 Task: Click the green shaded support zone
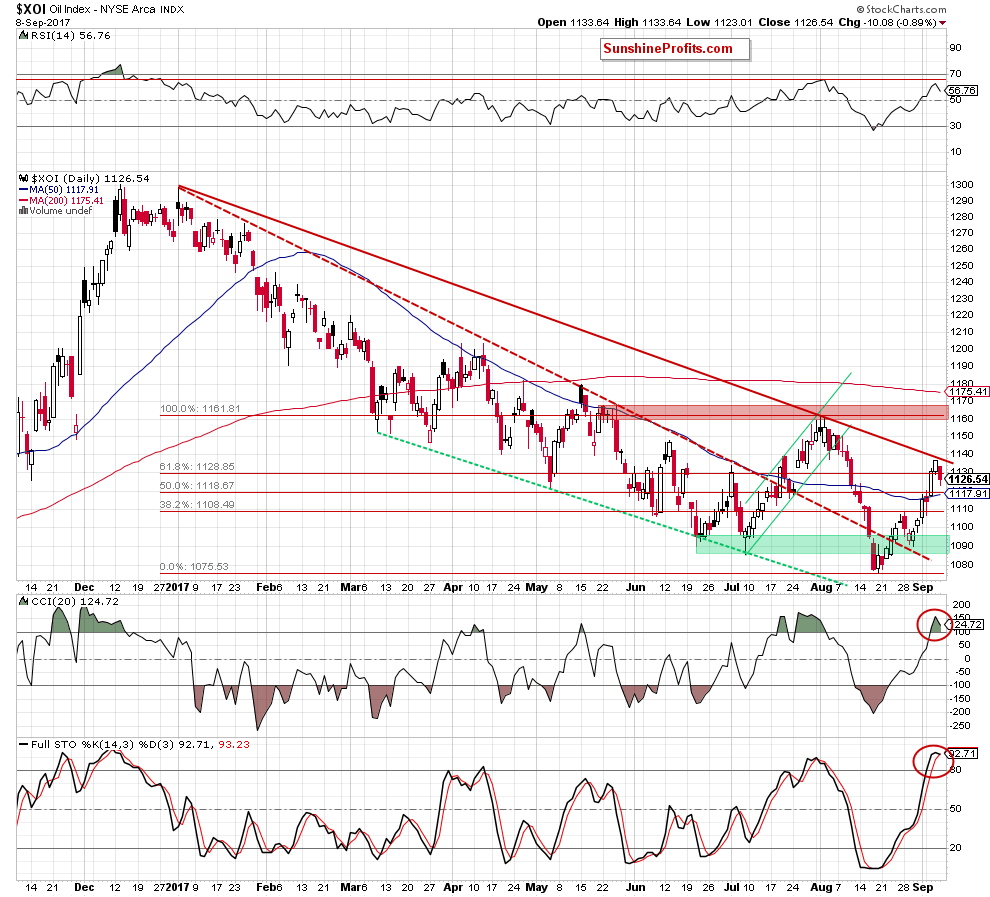[822, 544]
